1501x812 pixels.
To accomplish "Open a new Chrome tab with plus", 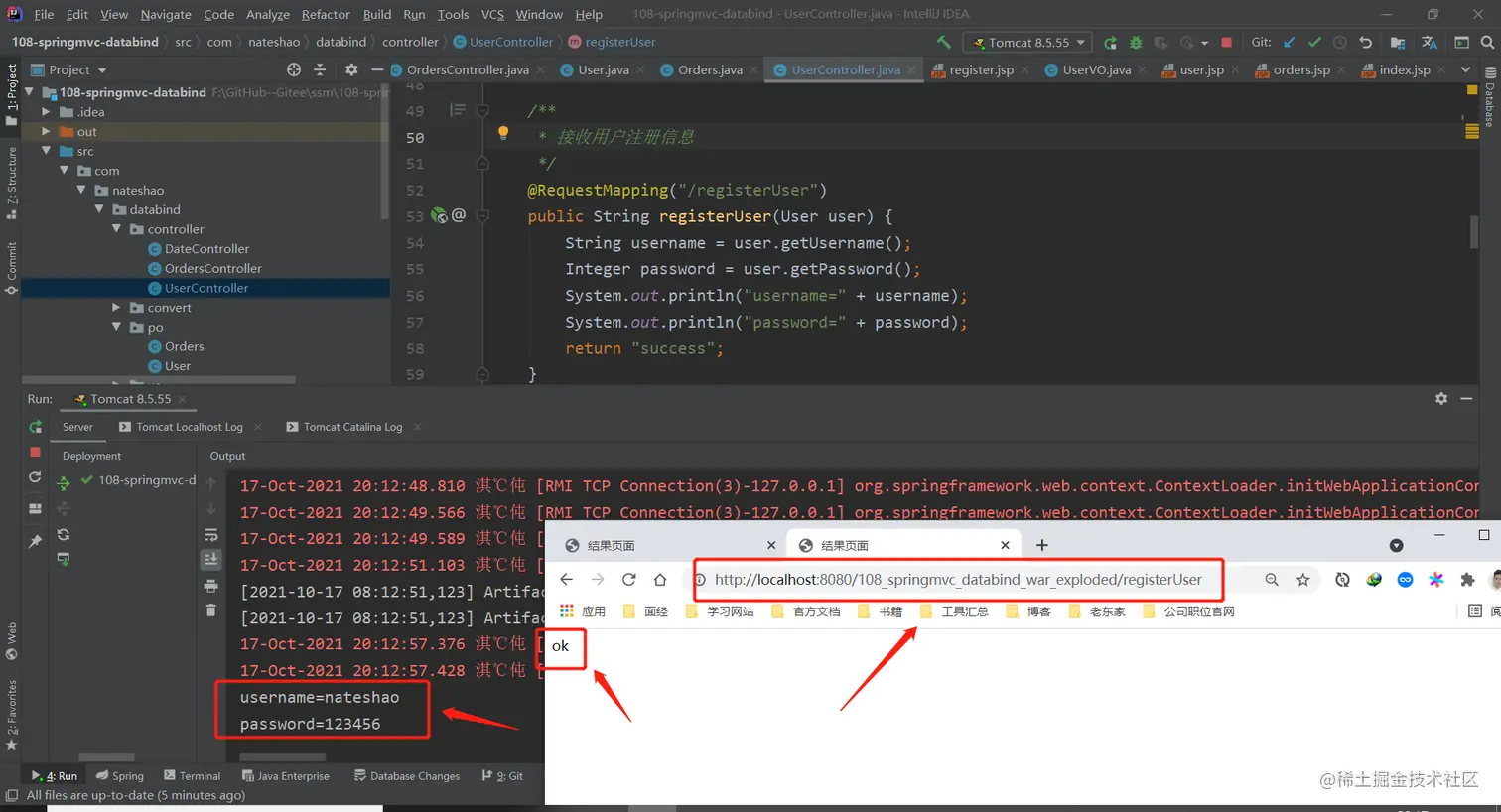I will pos(1041,545).
